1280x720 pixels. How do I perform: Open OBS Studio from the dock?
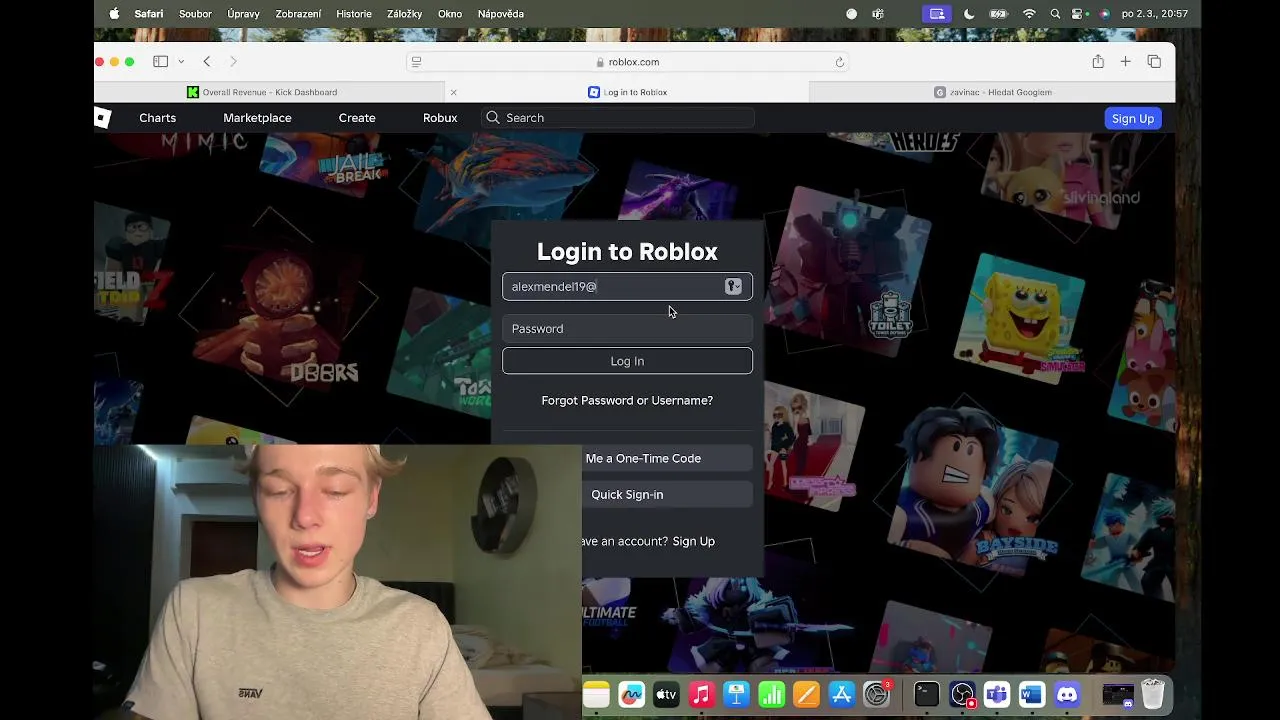pyautogui.click(x=962, y=694)
